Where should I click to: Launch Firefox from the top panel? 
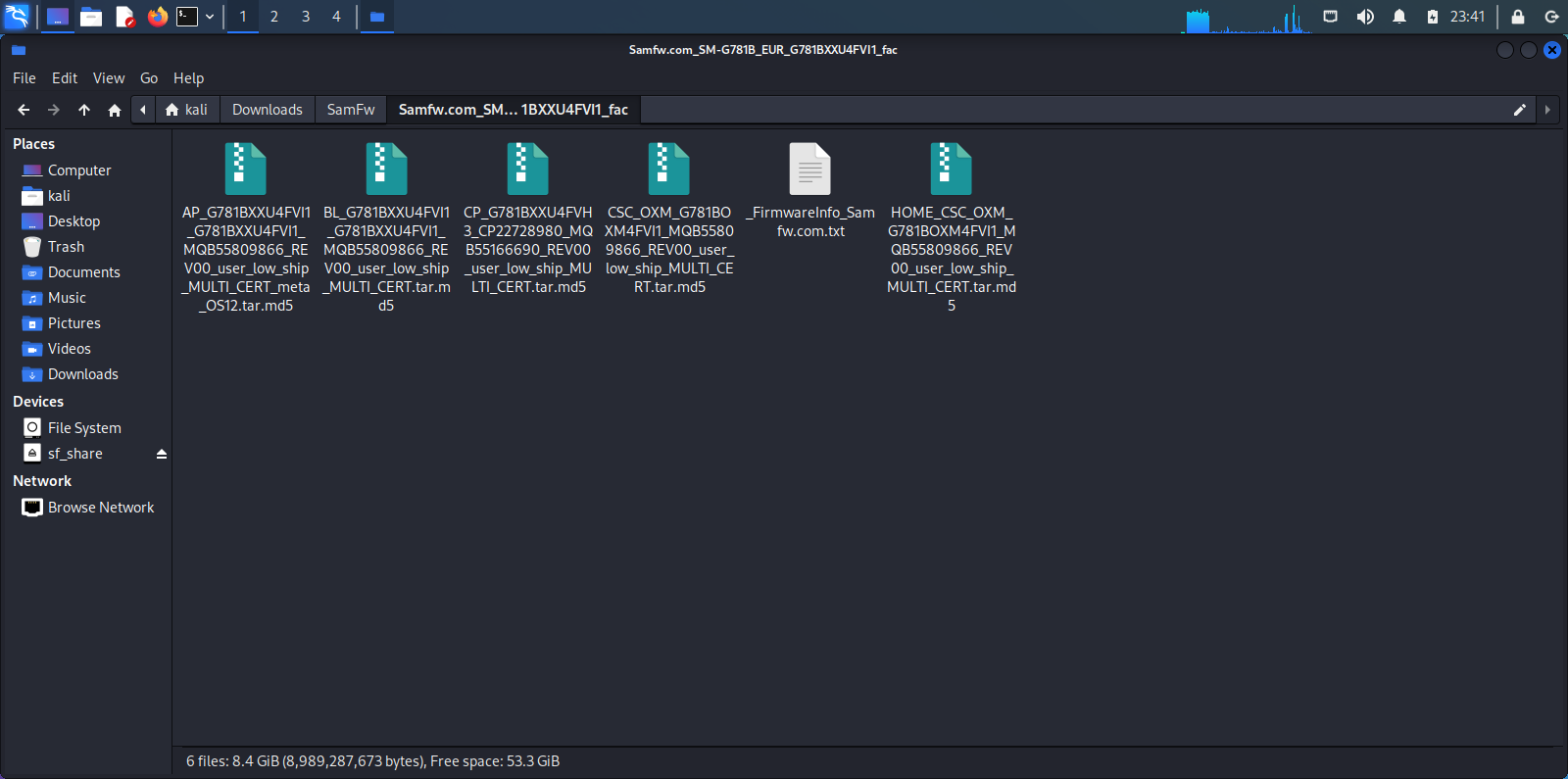tap(158, 17)
